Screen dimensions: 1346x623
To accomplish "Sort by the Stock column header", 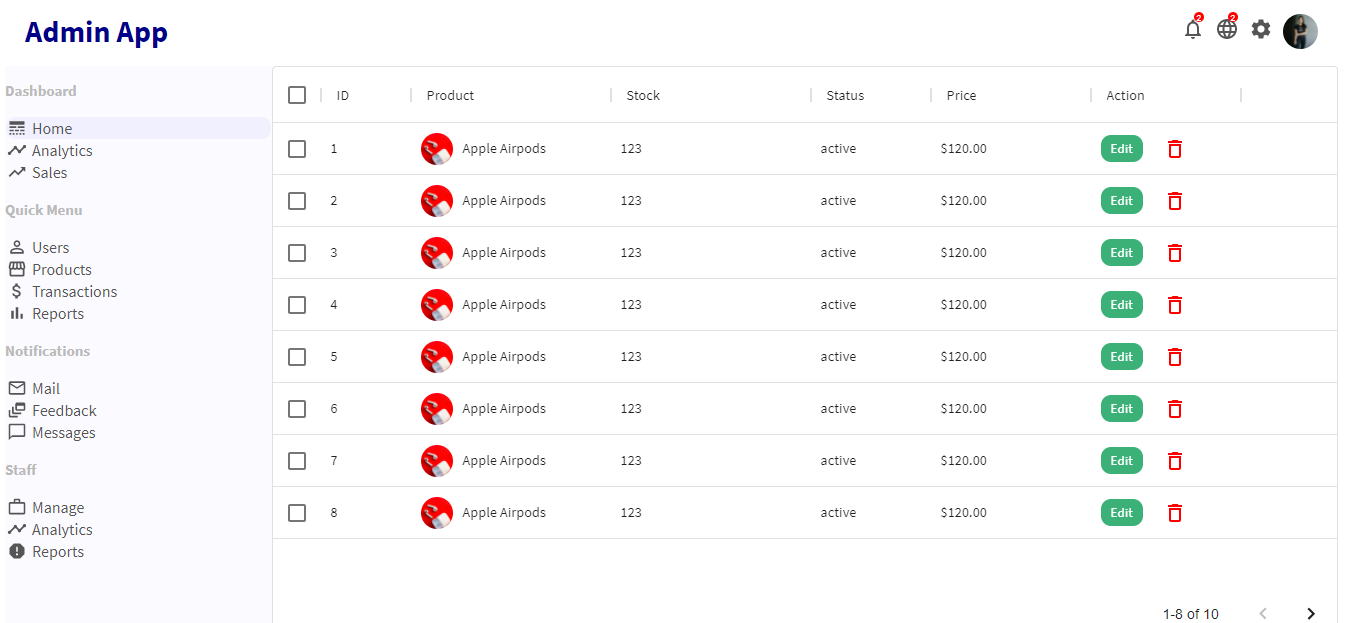I will pyautogui.click(x=643, y=96).
